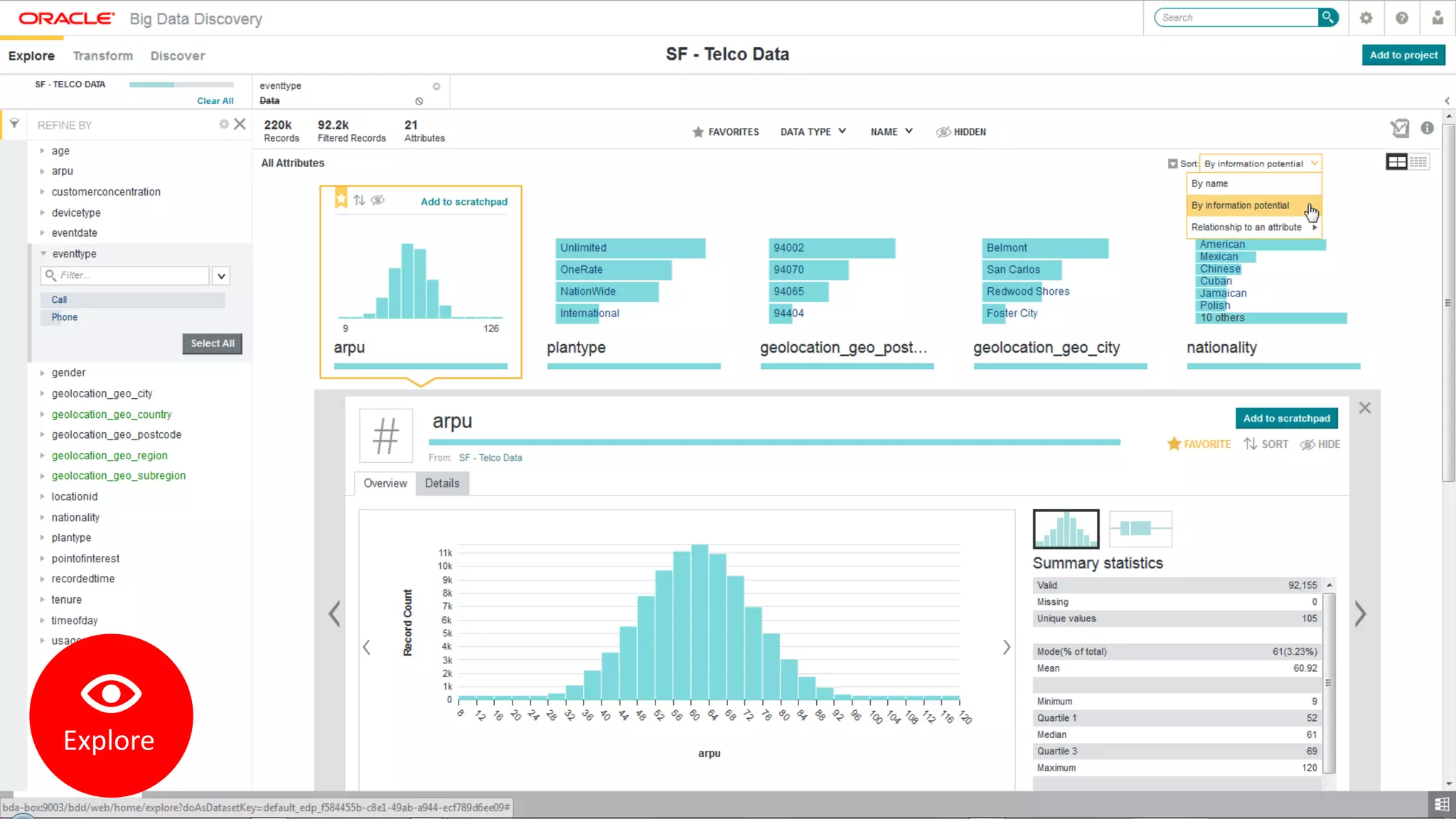The image size is (1456, 819).
Task: Click the scratchpad chart icon
Action: [x=1399, y=128]
